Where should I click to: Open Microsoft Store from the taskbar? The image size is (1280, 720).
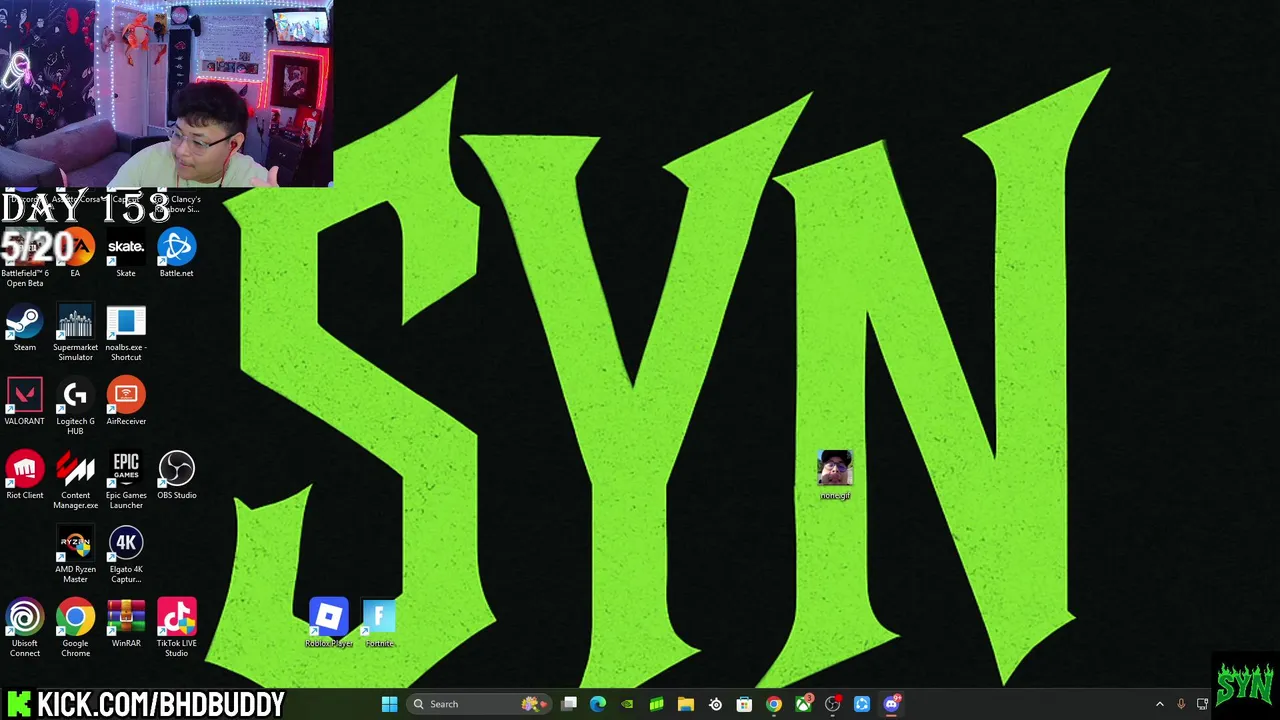744,704
